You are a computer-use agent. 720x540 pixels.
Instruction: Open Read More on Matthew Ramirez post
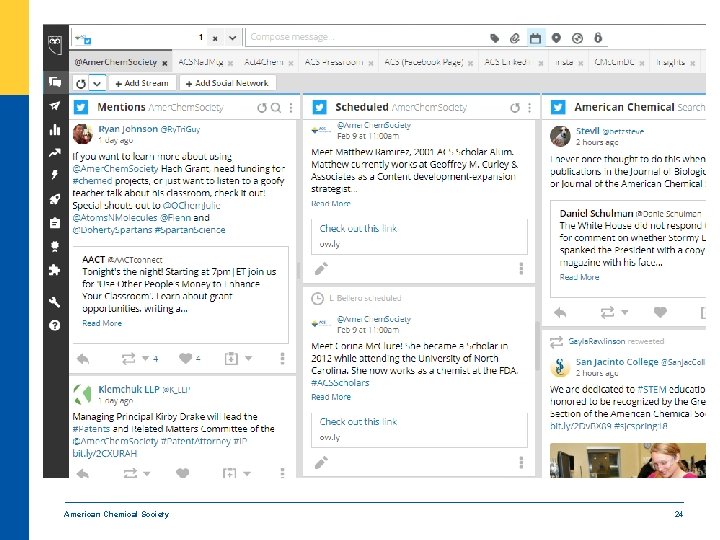tap(331, 203)
